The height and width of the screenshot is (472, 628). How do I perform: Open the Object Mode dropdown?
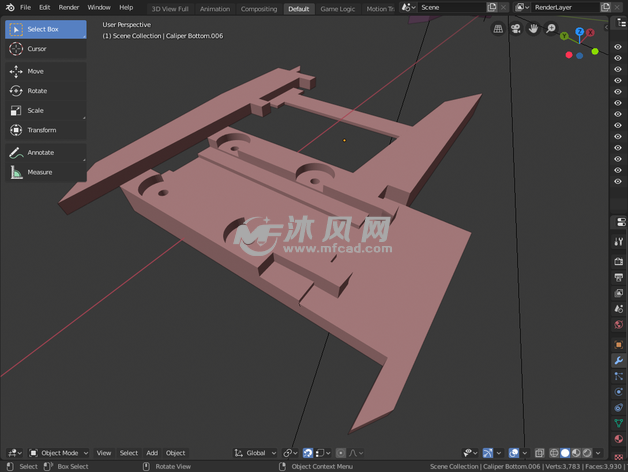60,453
